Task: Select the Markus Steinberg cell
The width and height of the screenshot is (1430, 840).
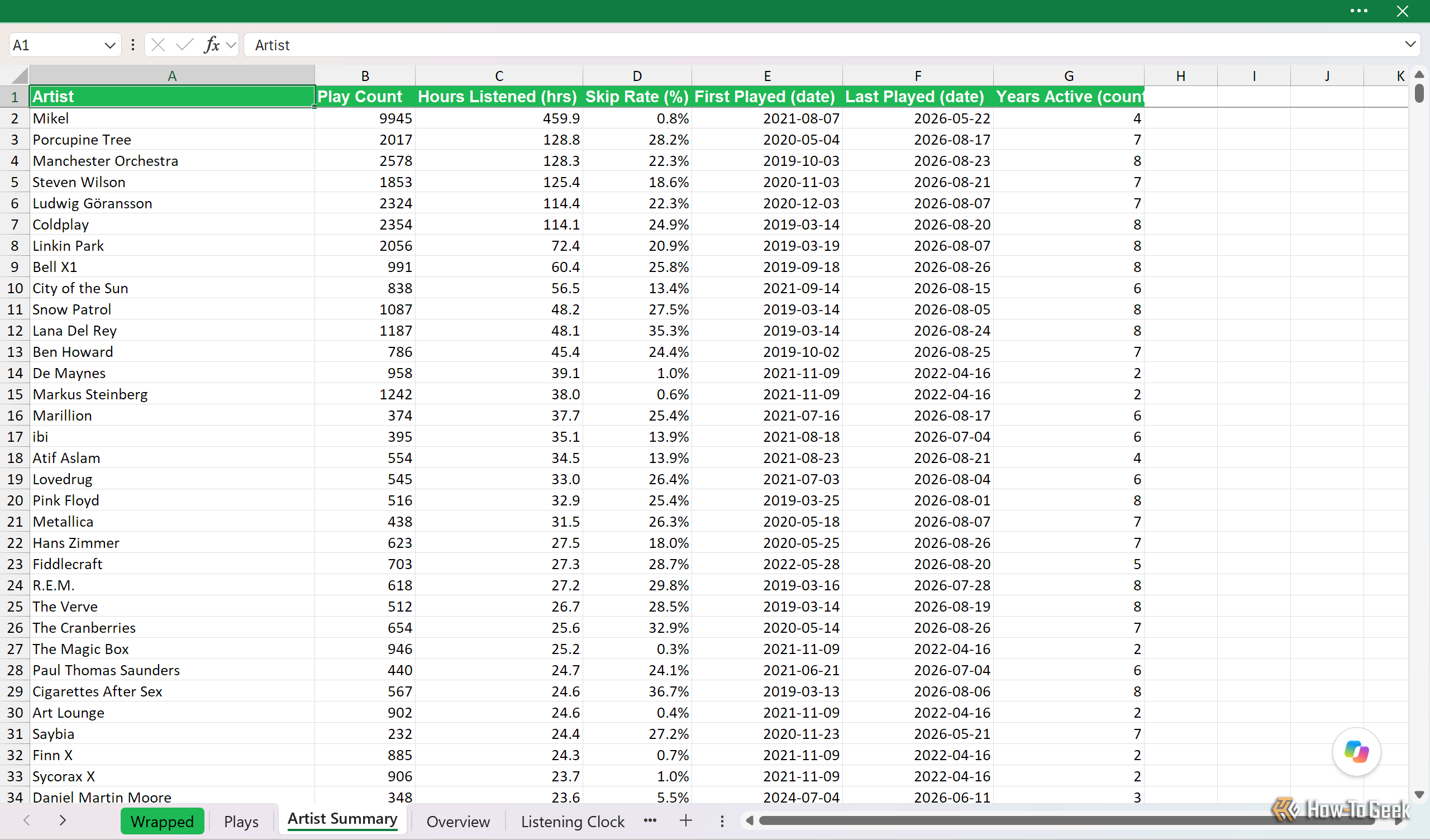Action: coord(172,394)
